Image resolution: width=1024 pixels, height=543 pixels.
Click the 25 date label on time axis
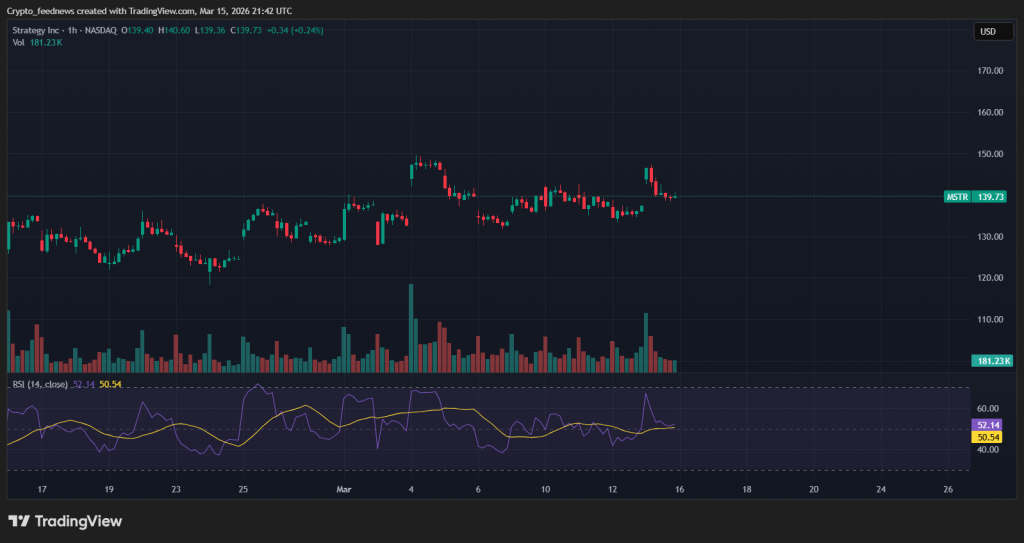point(243,489)
